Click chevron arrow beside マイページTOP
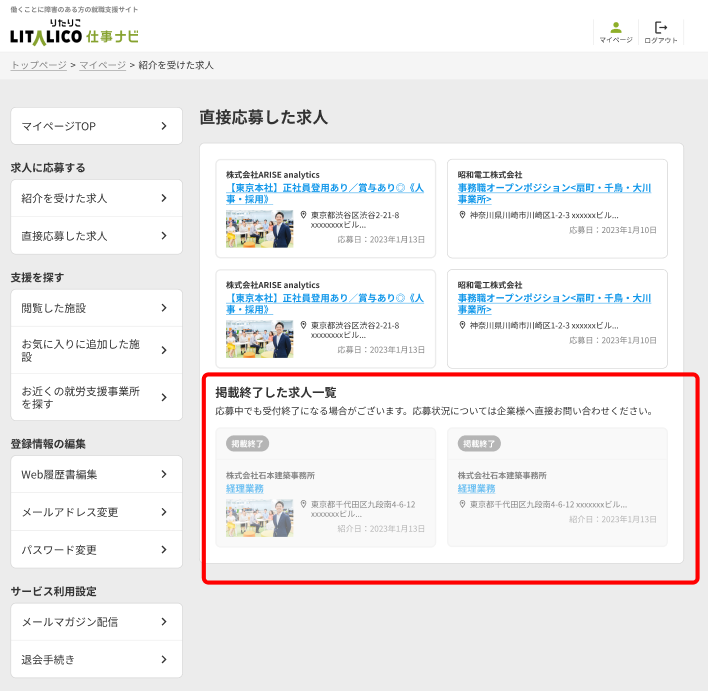This screenshot has width=708, height=691. click(164, 126)
